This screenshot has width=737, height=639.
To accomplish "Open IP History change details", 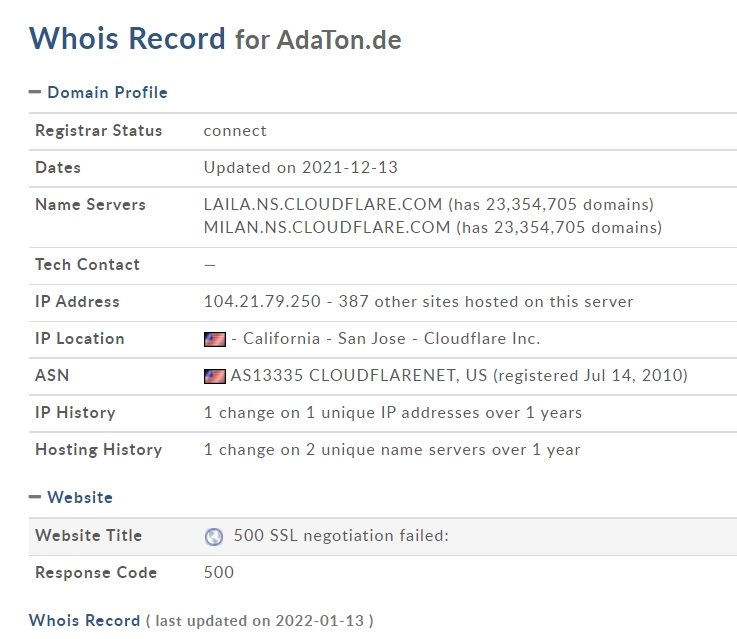I will (393, 413).
